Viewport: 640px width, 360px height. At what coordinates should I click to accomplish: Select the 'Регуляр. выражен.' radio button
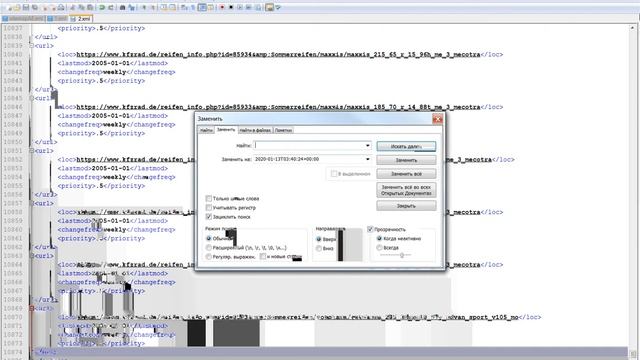click(x=209, y=256)
